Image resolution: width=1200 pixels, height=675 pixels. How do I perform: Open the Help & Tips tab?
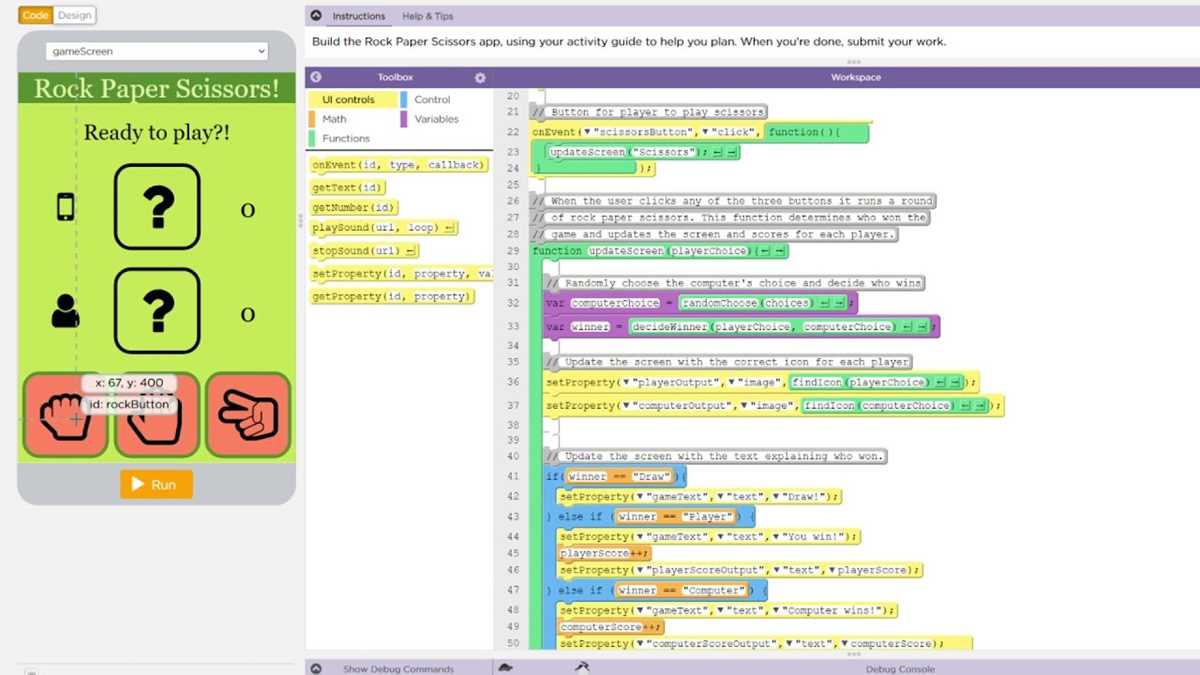click(427, 16)
